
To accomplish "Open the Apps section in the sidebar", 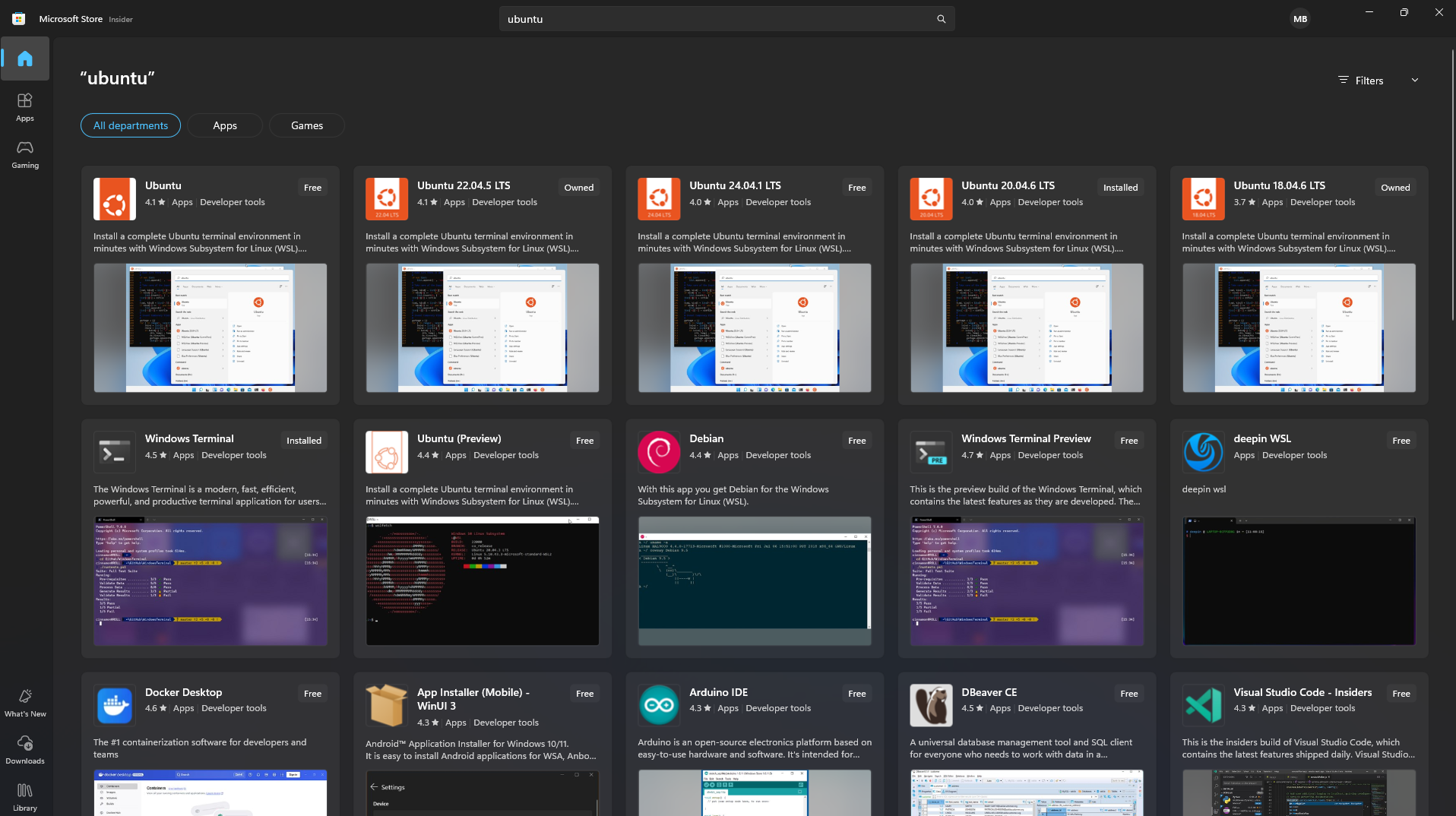I will pos(25,107).
